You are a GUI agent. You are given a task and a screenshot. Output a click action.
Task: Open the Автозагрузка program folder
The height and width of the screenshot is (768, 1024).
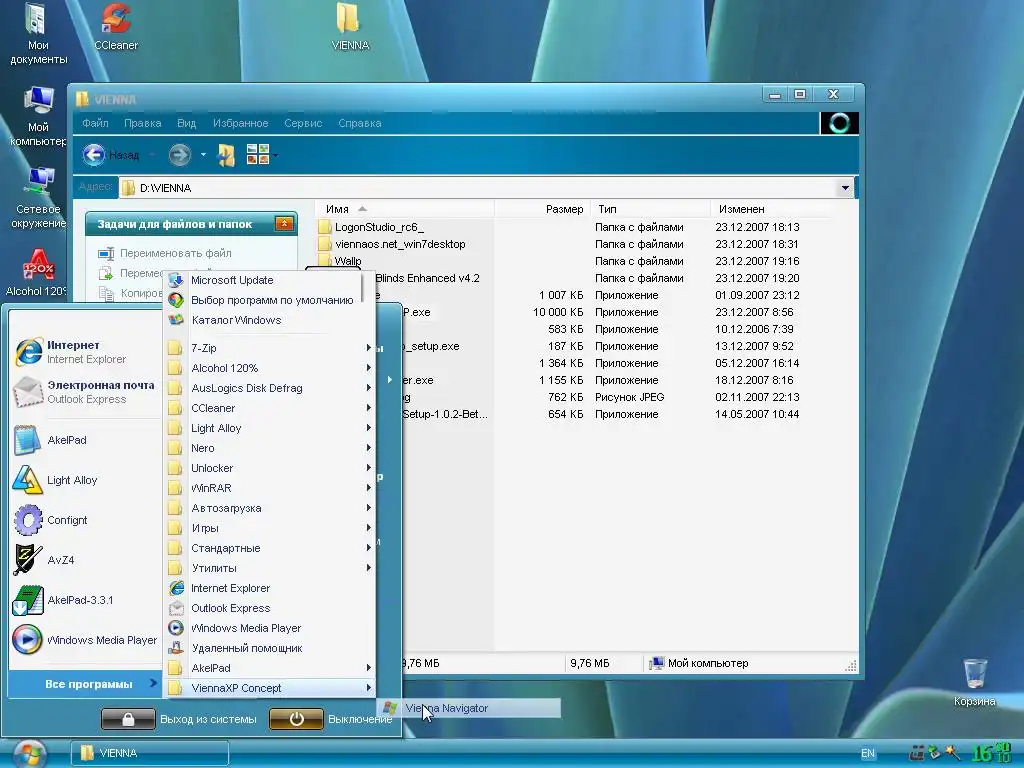(x=270, y=508)
